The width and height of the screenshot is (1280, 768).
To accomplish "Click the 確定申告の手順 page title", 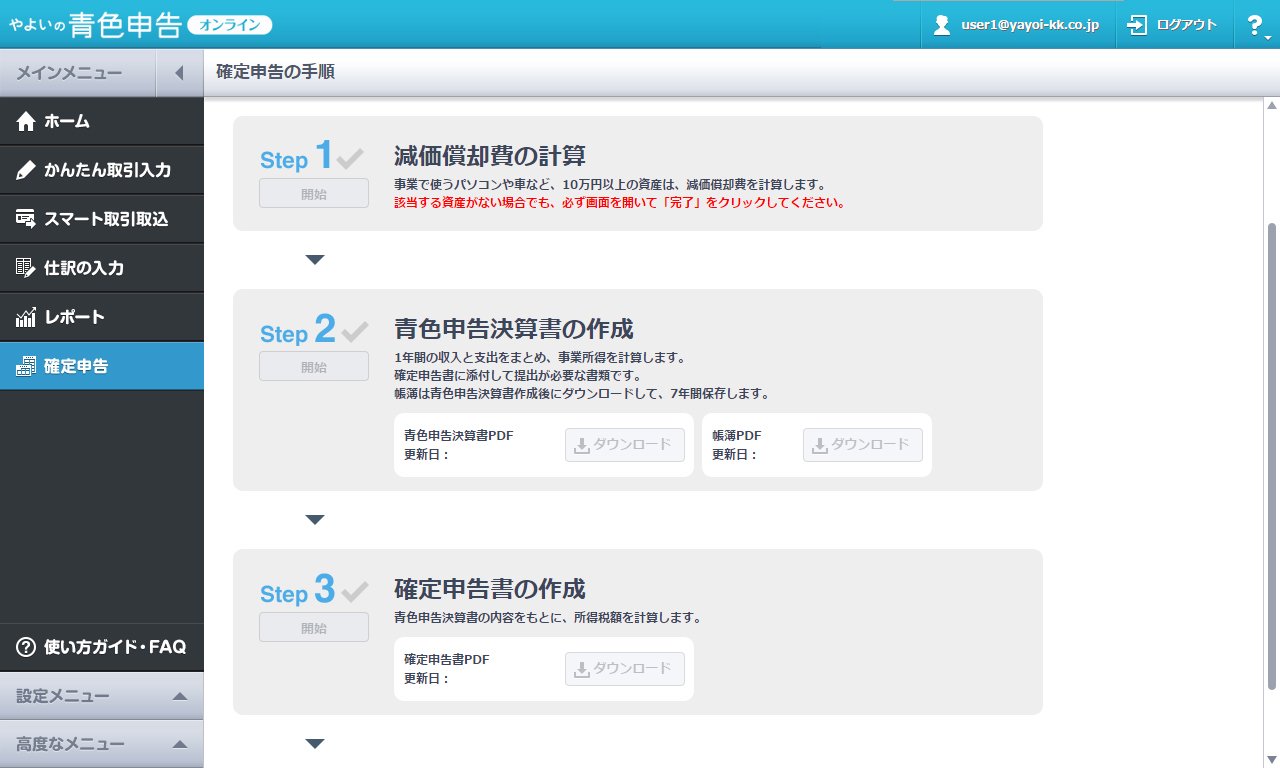I will [x=275, y=73].
